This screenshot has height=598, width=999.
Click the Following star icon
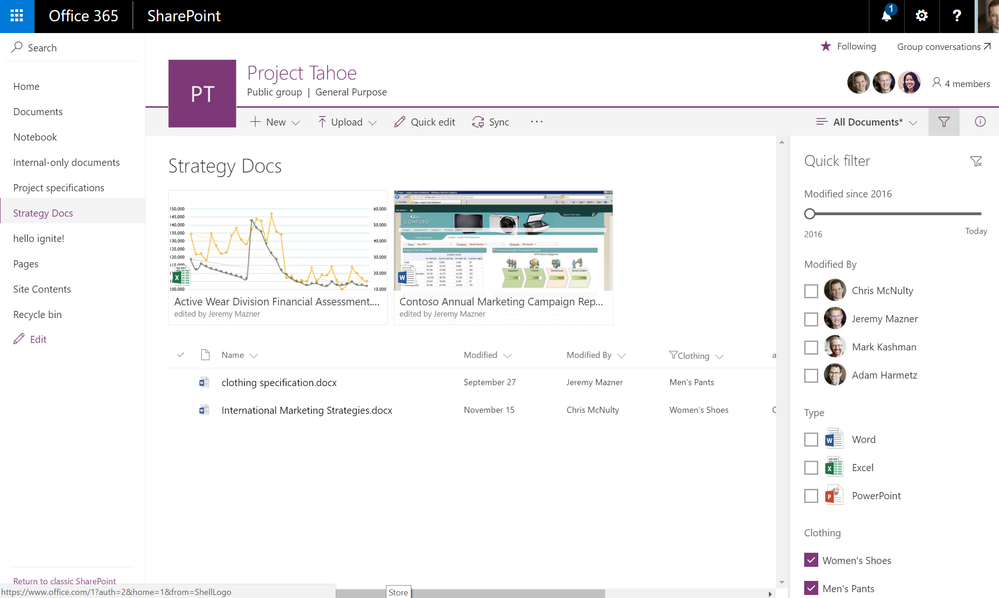826,46
